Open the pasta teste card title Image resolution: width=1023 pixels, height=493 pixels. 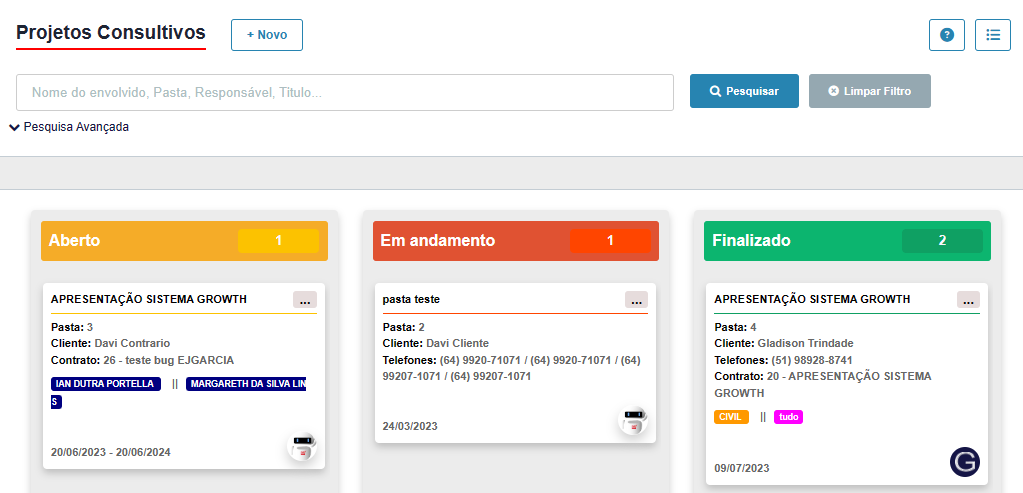pyautogui.click(x=411, y=299)
